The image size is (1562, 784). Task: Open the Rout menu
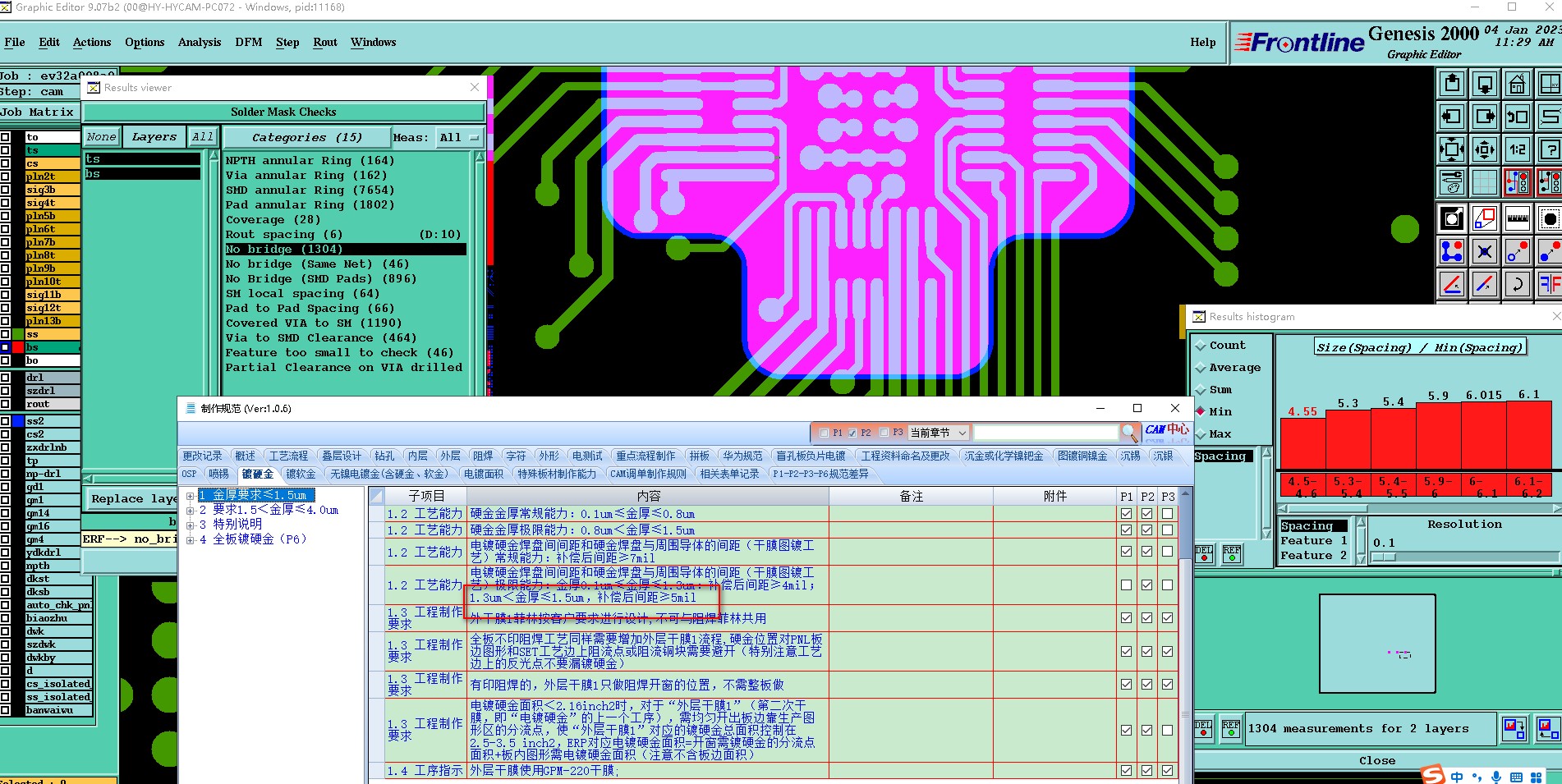tap(325, 43)
